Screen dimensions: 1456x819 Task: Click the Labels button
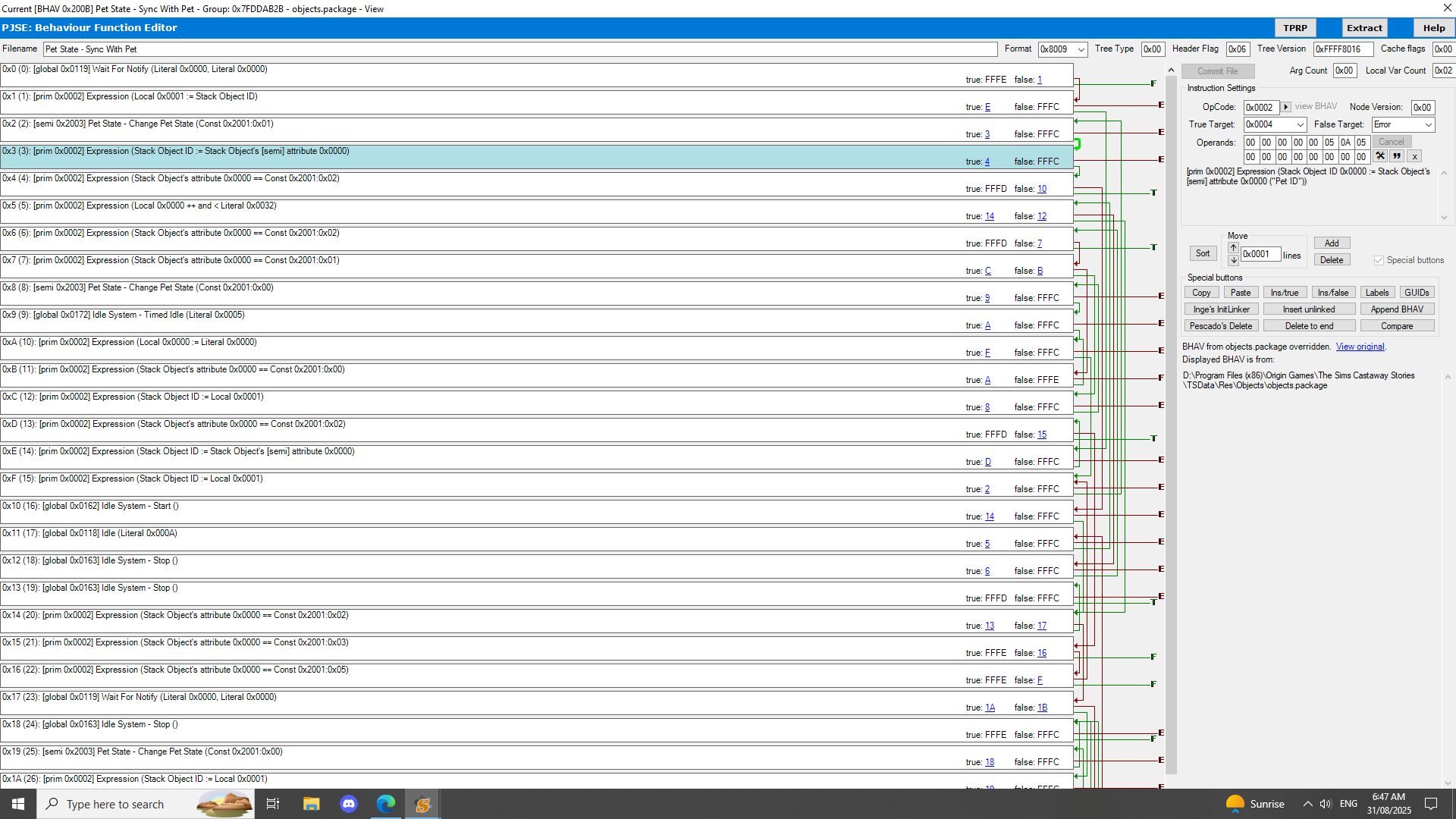point(1377,293)
